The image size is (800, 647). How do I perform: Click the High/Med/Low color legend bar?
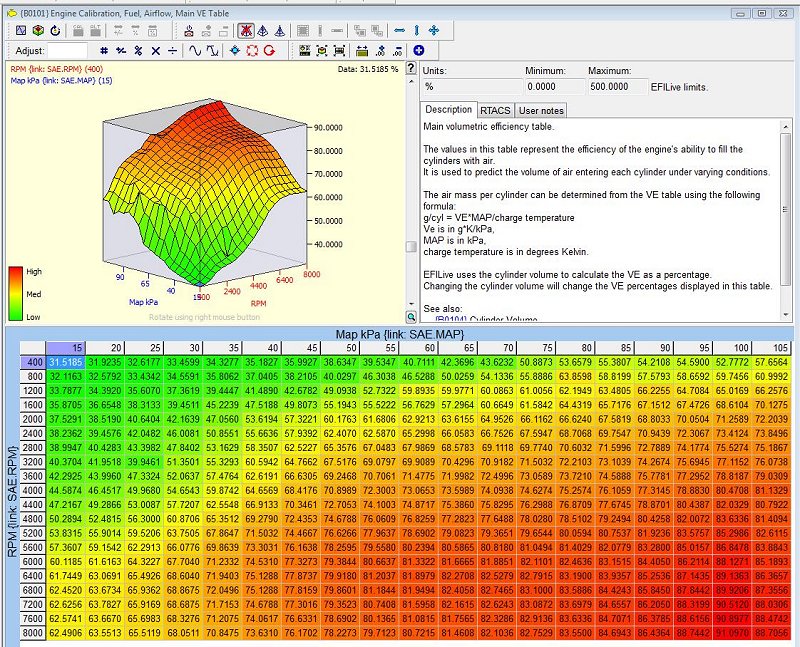click(x=16, y=293)
